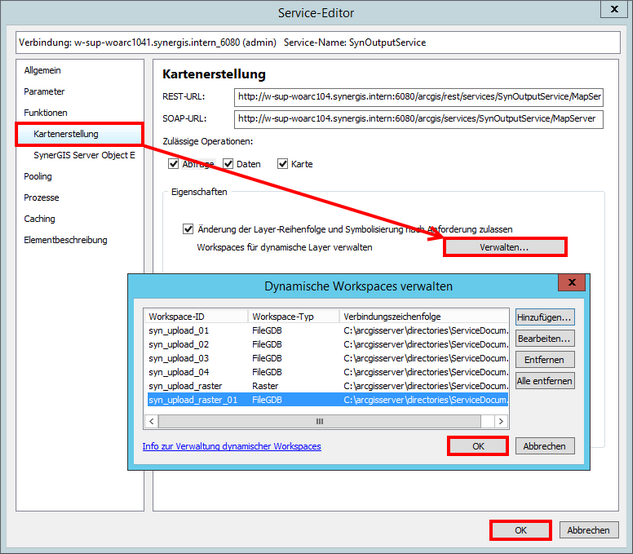Viewport: 633px width, 554px height.
Task: Toggle the Karte checkbox
Action: coord(283,164)
